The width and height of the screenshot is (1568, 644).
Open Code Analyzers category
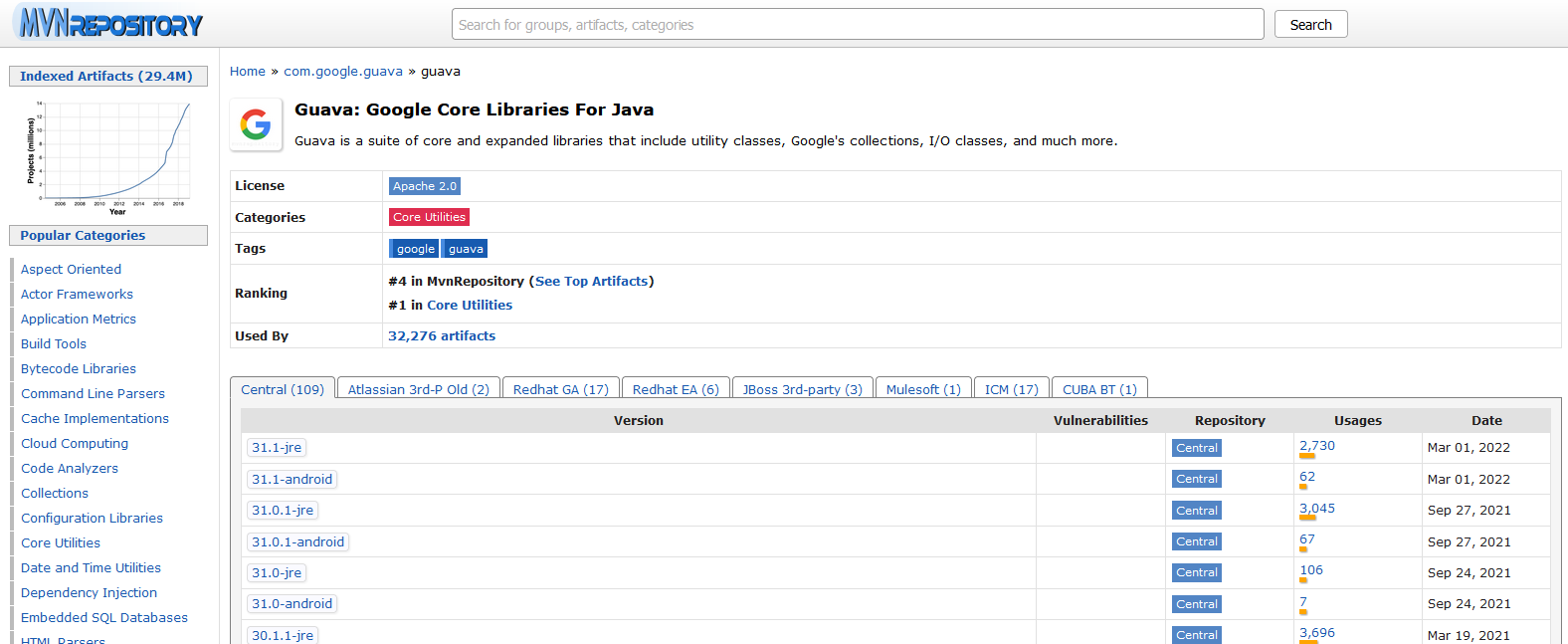[70, 468]
